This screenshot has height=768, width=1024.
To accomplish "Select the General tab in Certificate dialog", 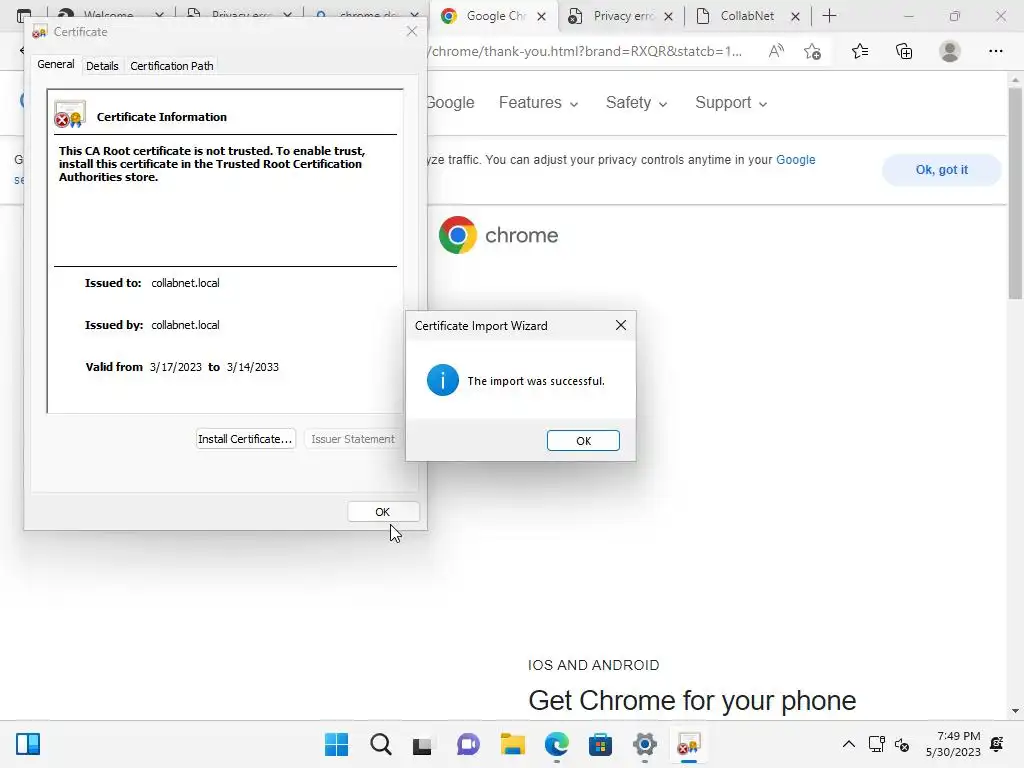I will click(x=56, y=64).
